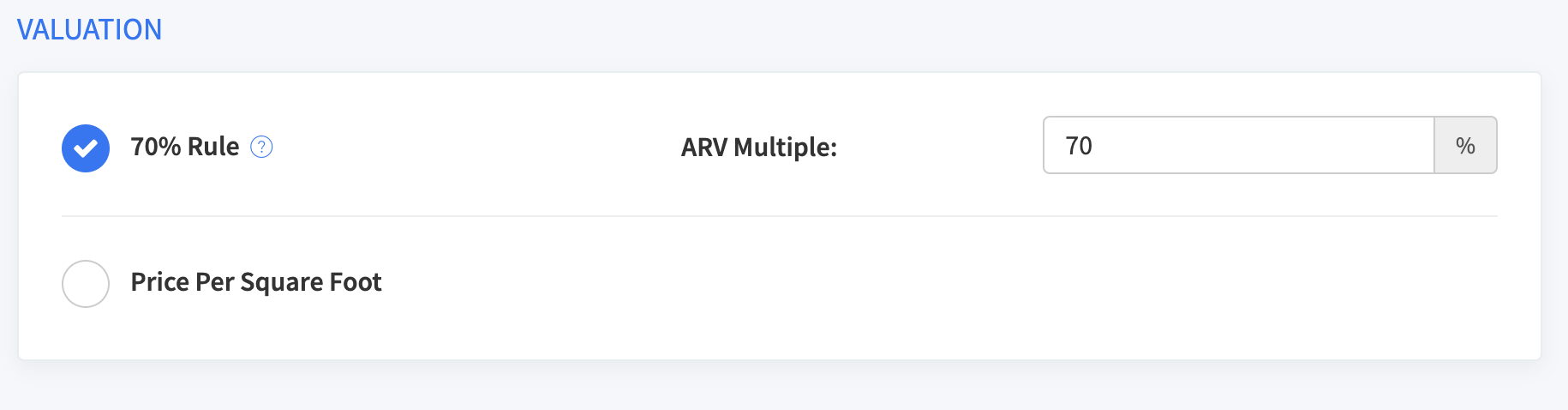Image resolution: width=1568 pixels, height=410 pixels.
Task: Select the value 70 in the ARV box
Action: coord(1079,146)
